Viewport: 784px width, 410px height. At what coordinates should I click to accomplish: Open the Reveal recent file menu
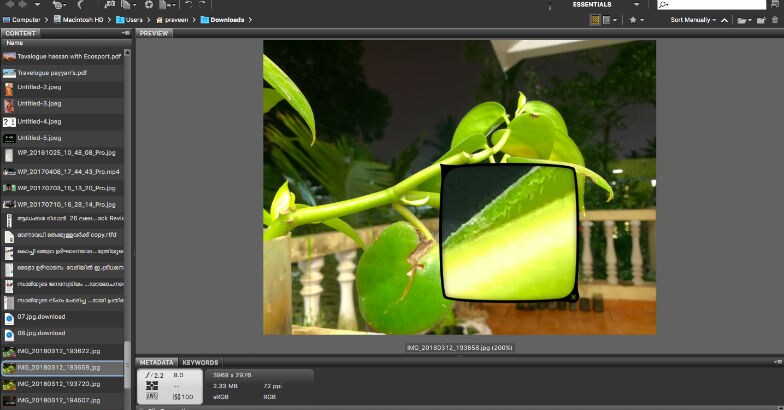point(59,4)
